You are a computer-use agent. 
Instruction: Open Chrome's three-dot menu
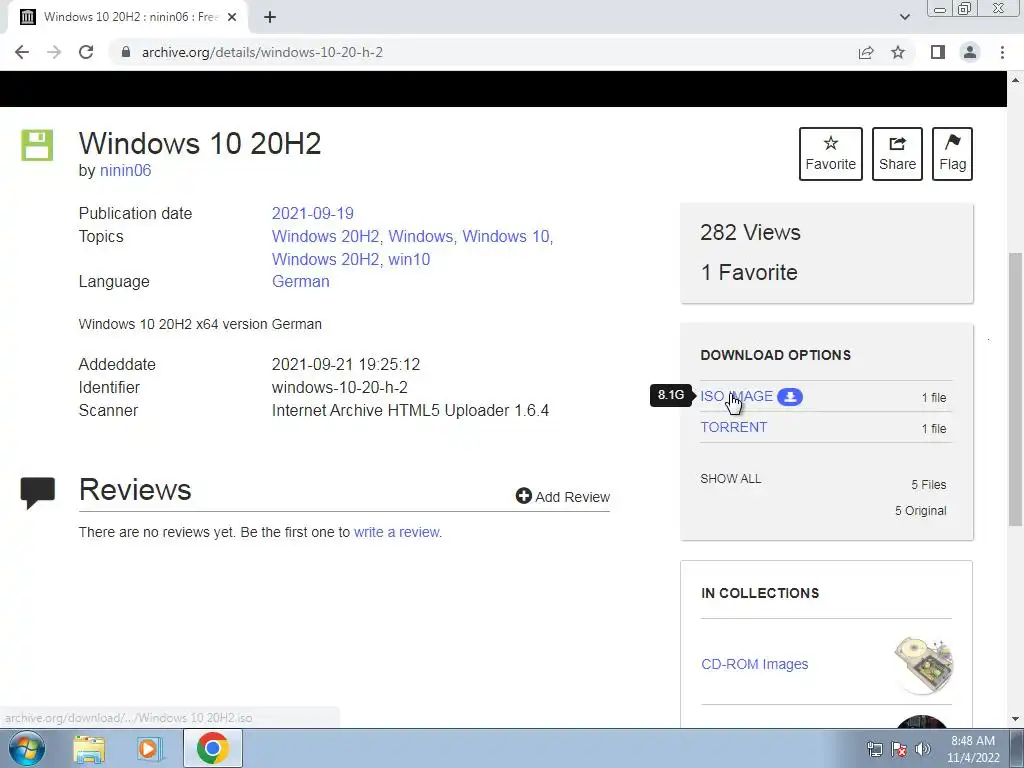[1002, 52]
